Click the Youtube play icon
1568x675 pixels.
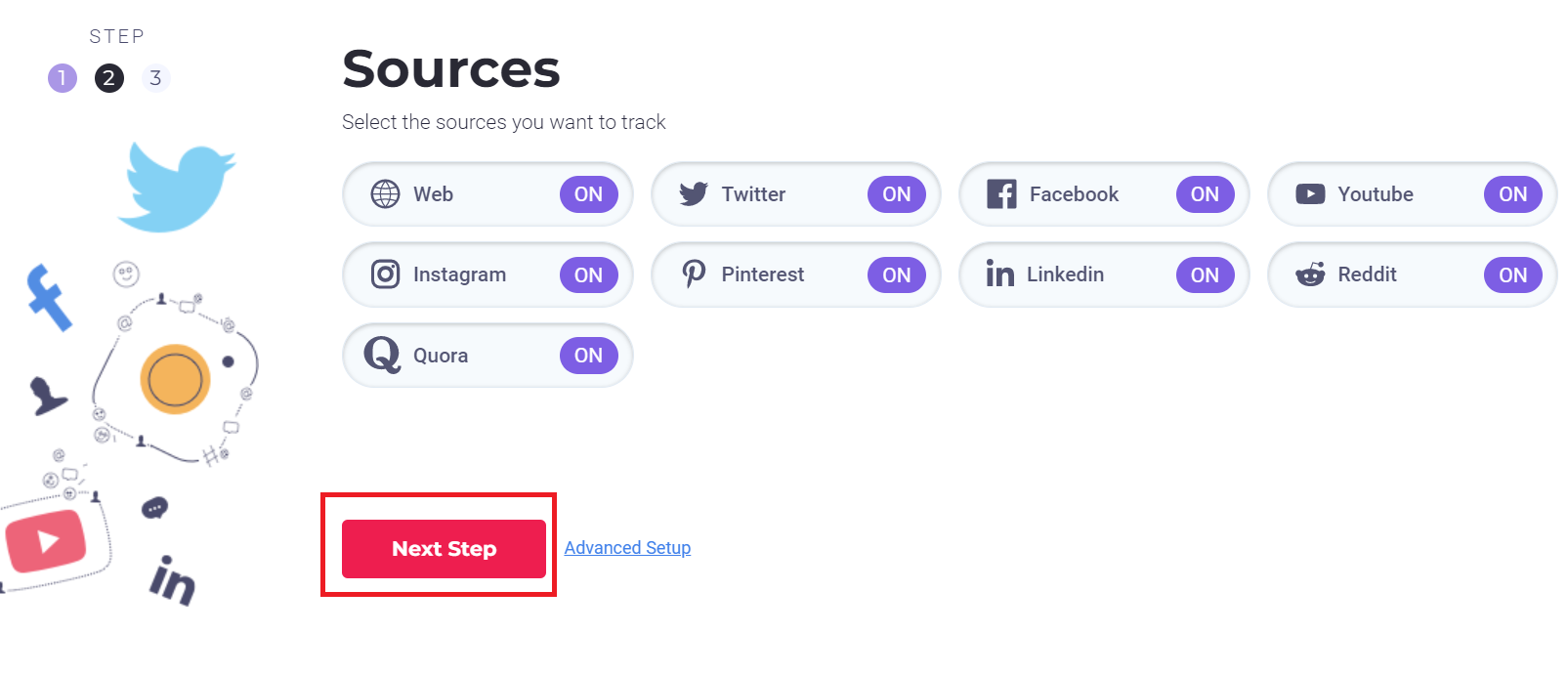pos(1310,194)
